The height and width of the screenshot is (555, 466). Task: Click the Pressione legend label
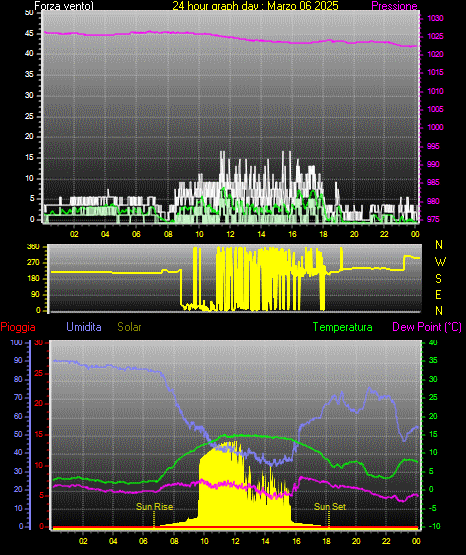(394, 6)
